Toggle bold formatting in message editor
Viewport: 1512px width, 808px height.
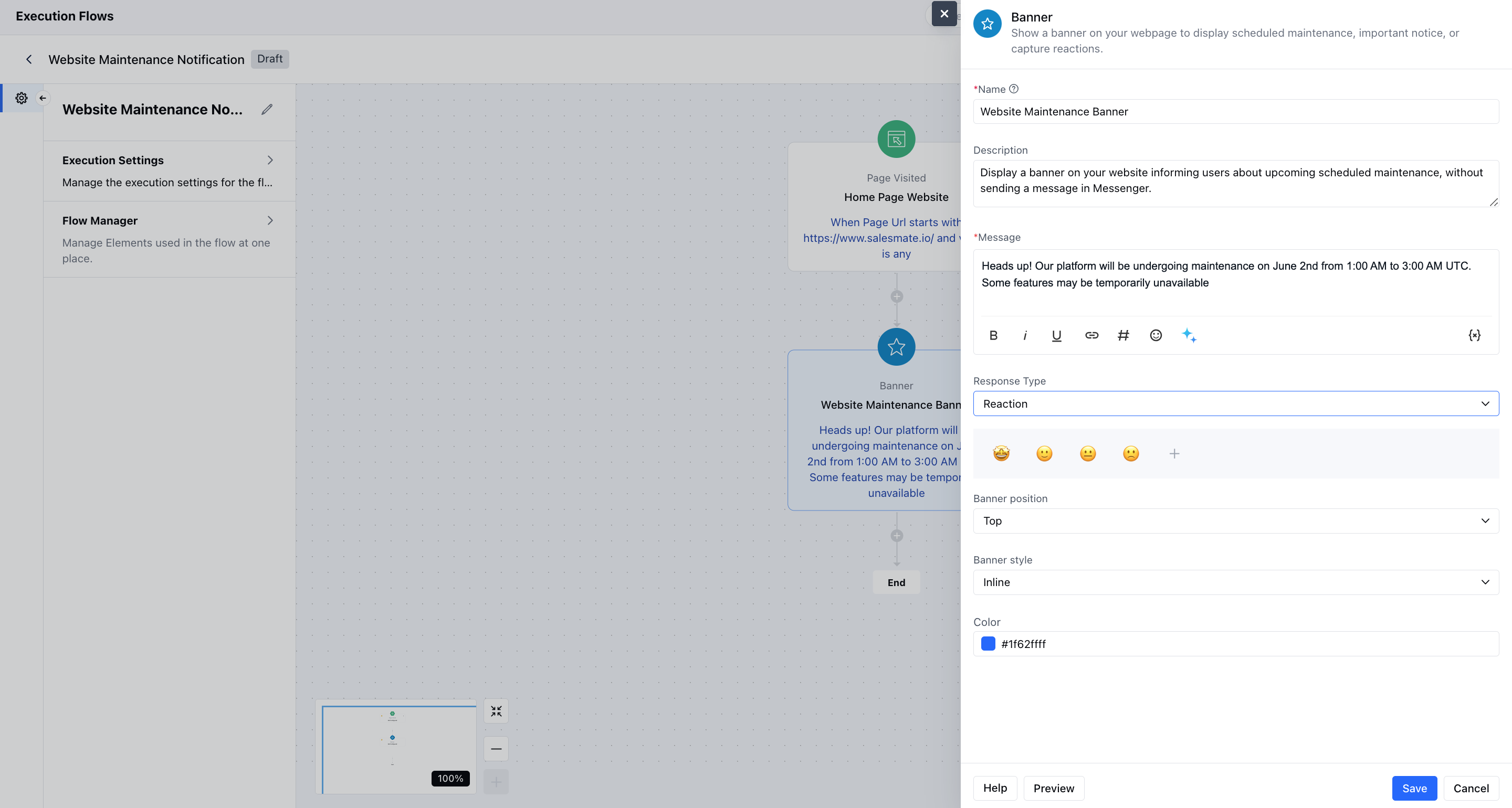coord(993,335)
